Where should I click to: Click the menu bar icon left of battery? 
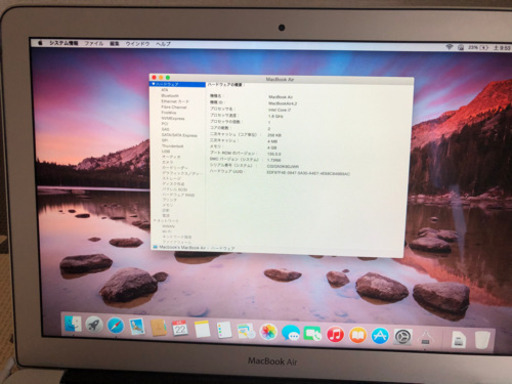pos(460,47)
